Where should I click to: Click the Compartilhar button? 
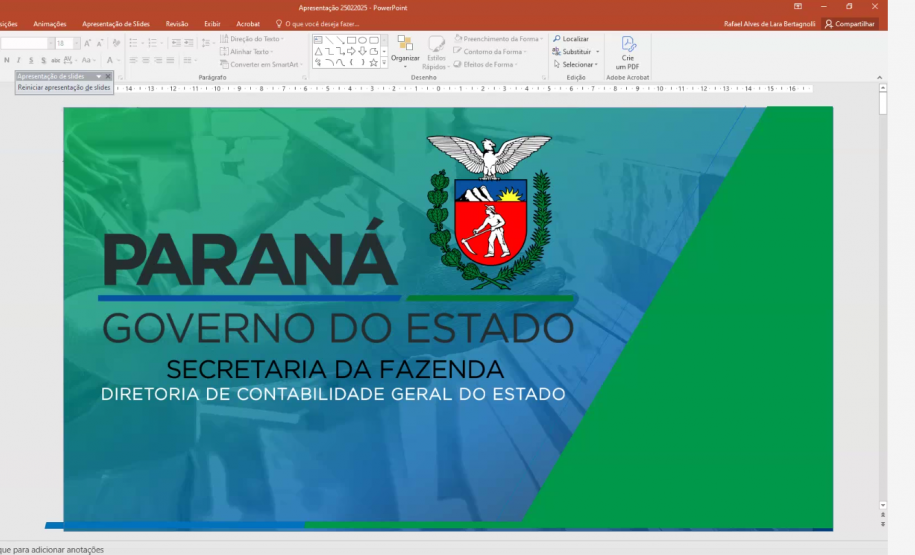(850, 24)
